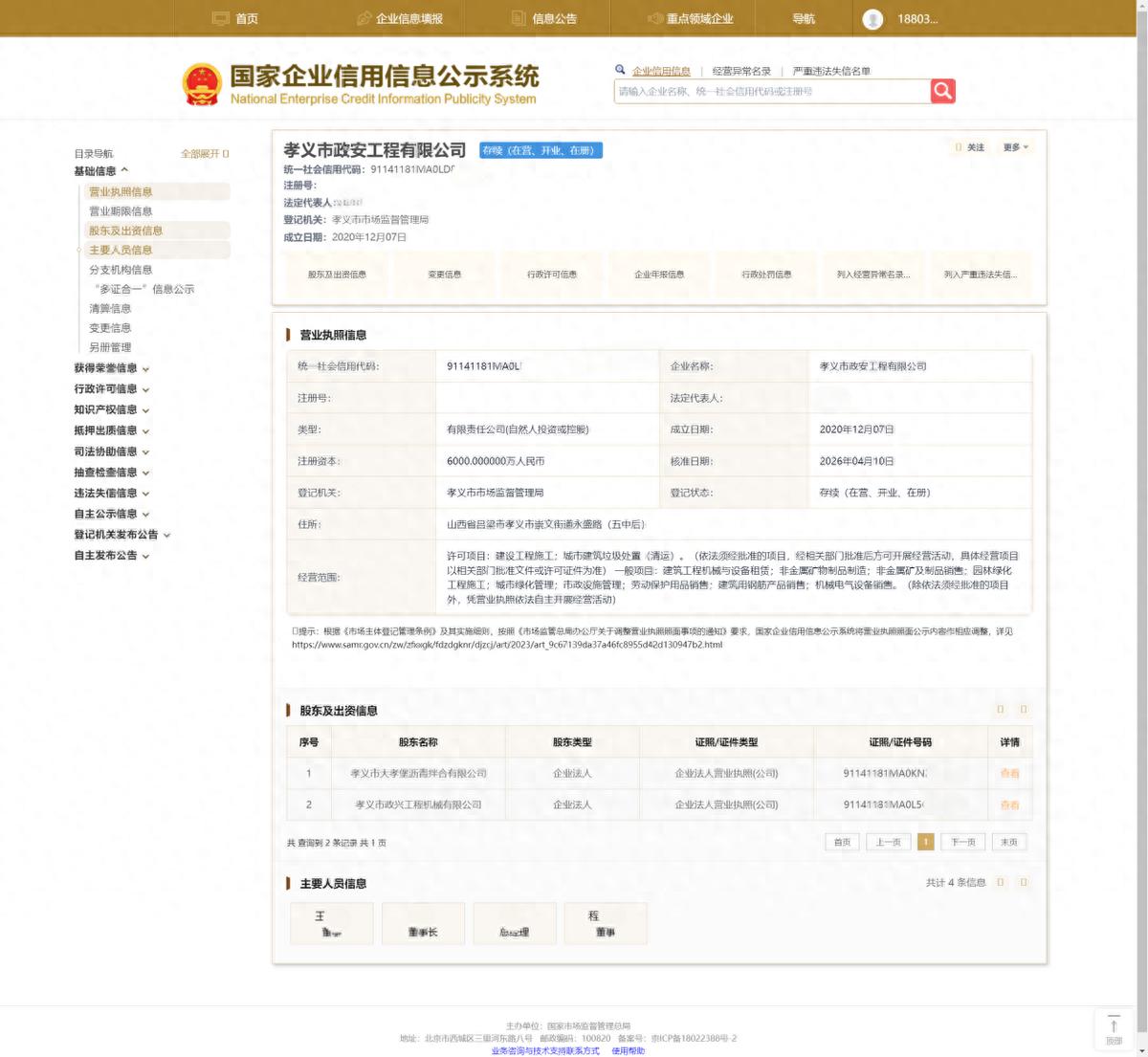This screenshot has width=1148, height=1057.
Task: Click the red magnifier search button
Action: coord(943,91)
